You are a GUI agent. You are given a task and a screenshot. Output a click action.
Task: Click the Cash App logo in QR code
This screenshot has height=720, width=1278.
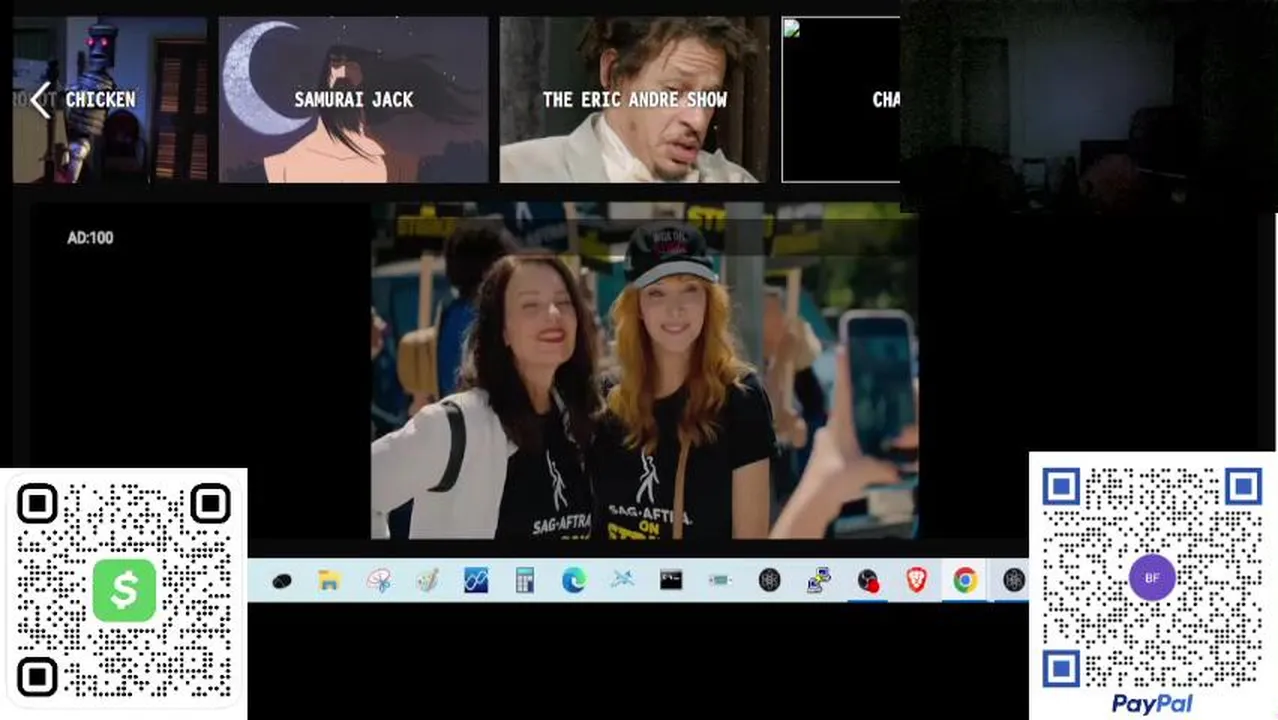click(124, 590)
